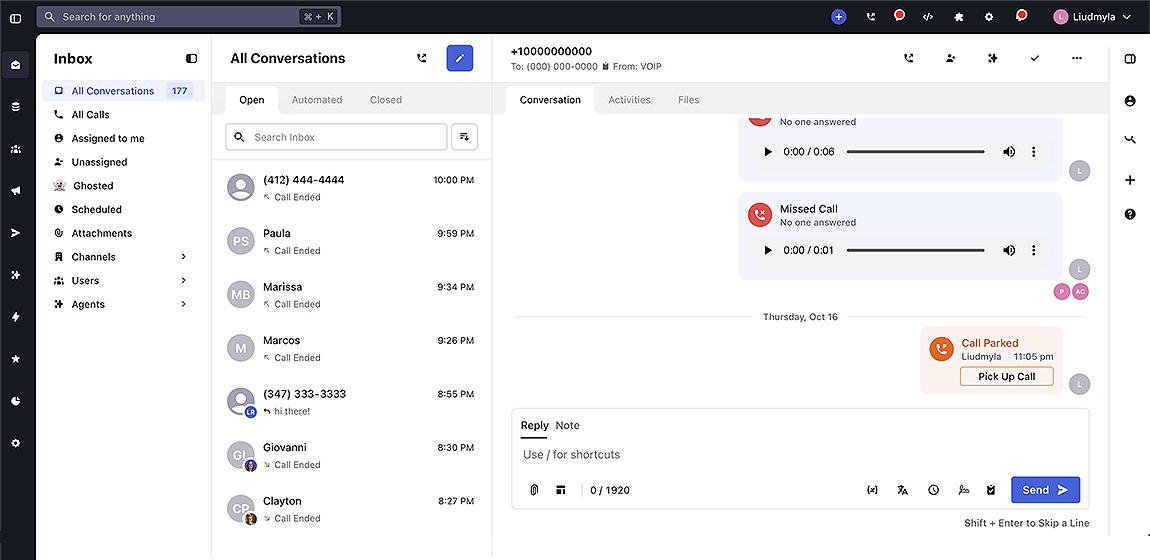Viewport: 1150px width, 560px height.
Task: Mute the 0:06 voicemail recording
Action: coord(1009,152)
